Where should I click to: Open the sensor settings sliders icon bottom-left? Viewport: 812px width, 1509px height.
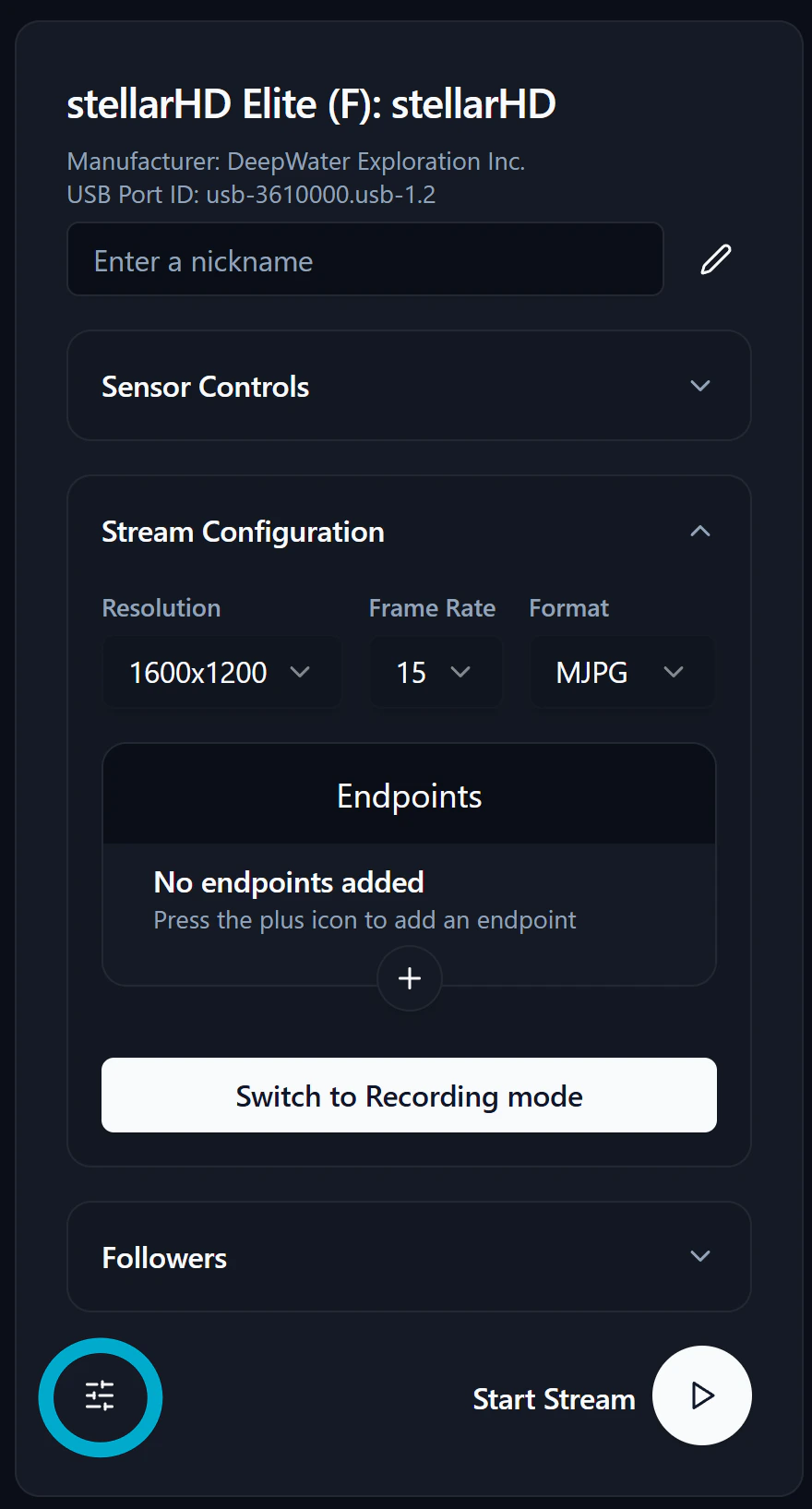[x=101, y=1396]
